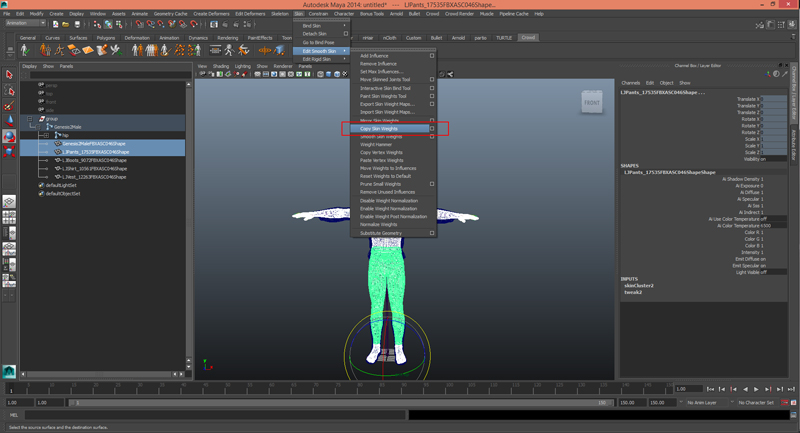Select LJBoots shape in the Outliner
800x433 pixels.
(94, 160)
